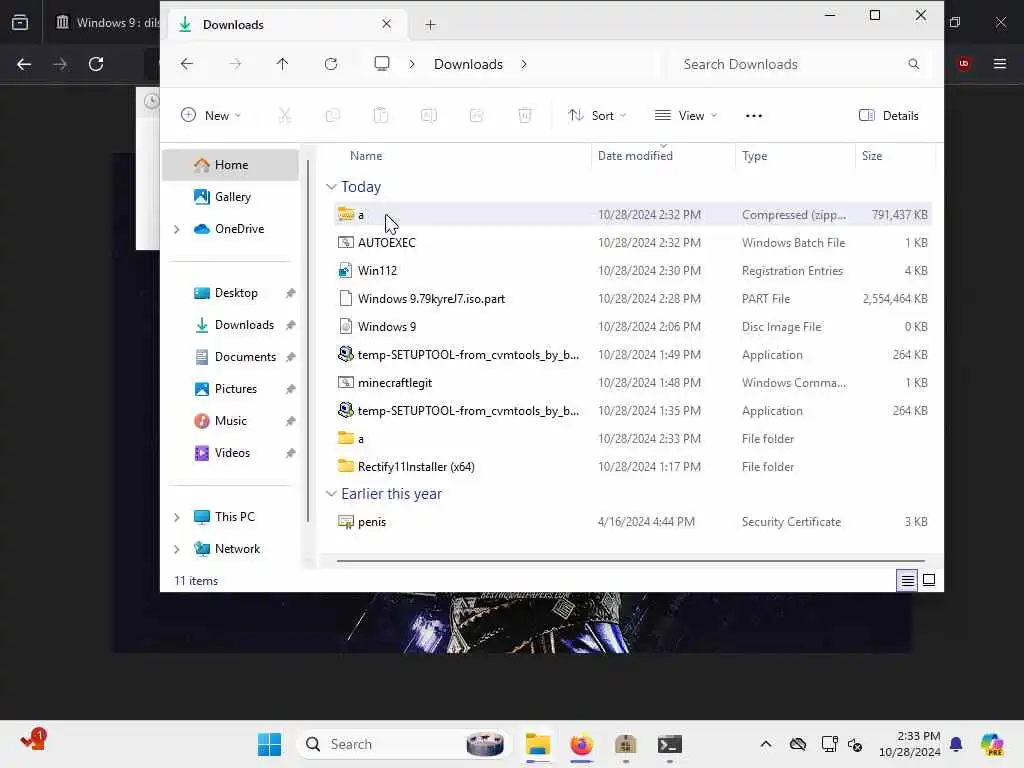Select the minecraftlegit command file
The width and height of the screenshot is (1024, 768).
point(632,383)
